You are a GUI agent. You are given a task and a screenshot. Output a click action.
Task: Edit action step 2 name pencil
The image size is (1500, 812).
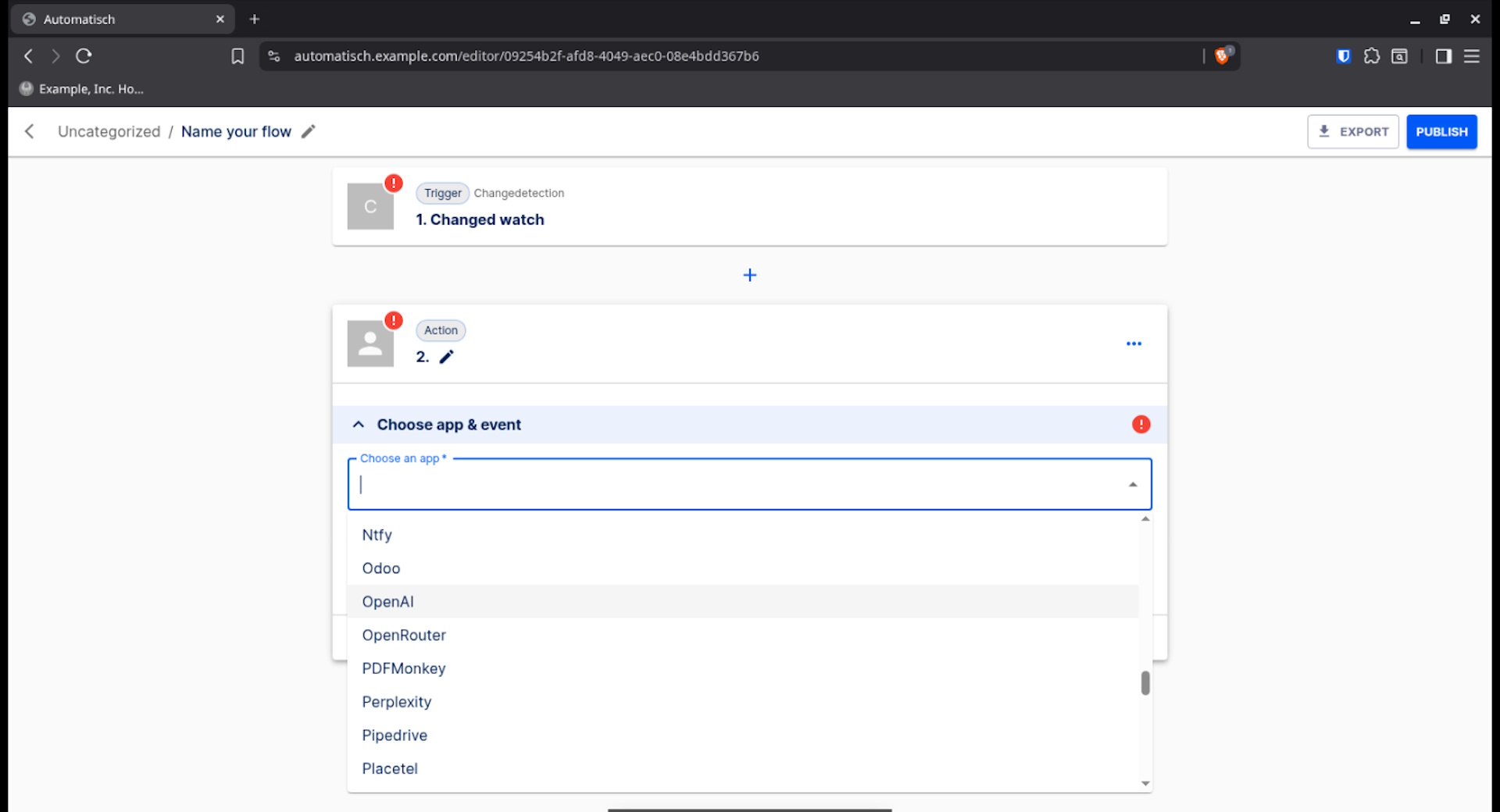(446, 357)
